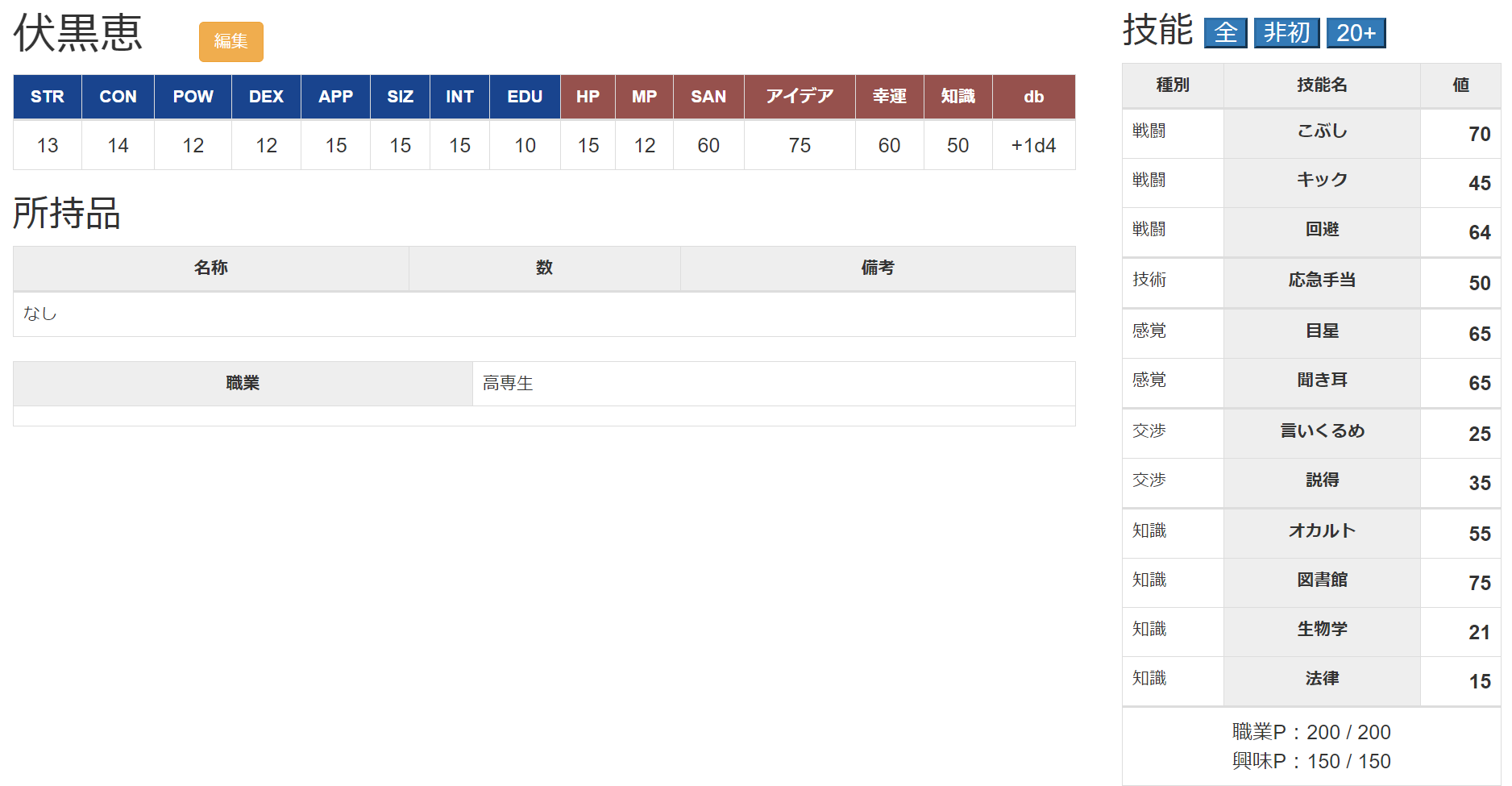Select the オカルト skill row
The height and width of the screenshot is (786, 1512).
pos(1311,534)
